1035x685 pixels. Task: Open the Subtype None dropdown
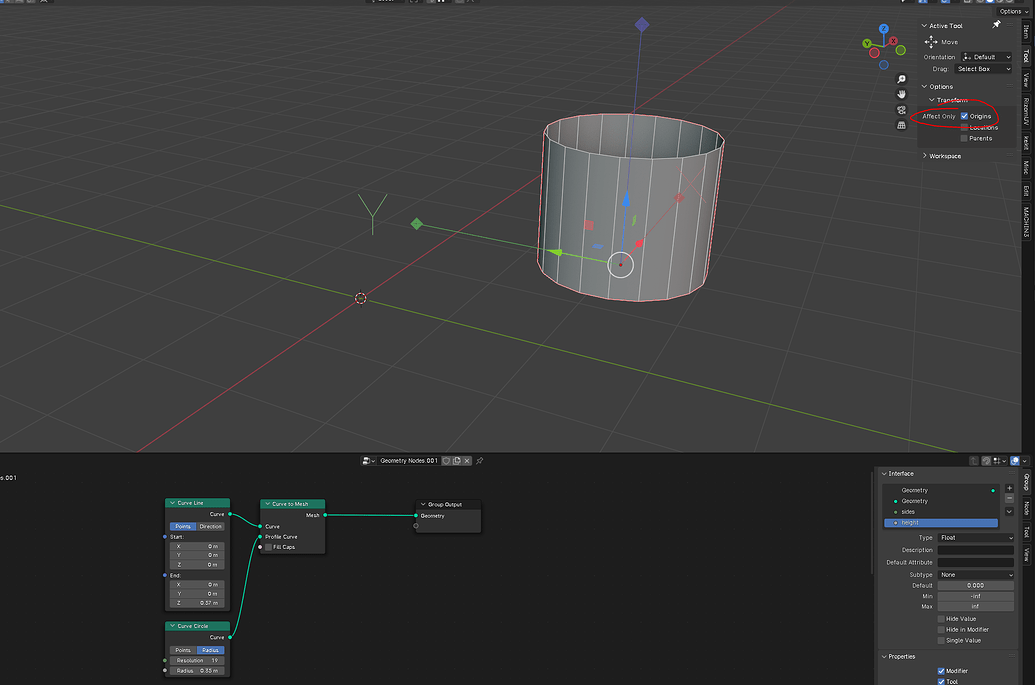976,575
